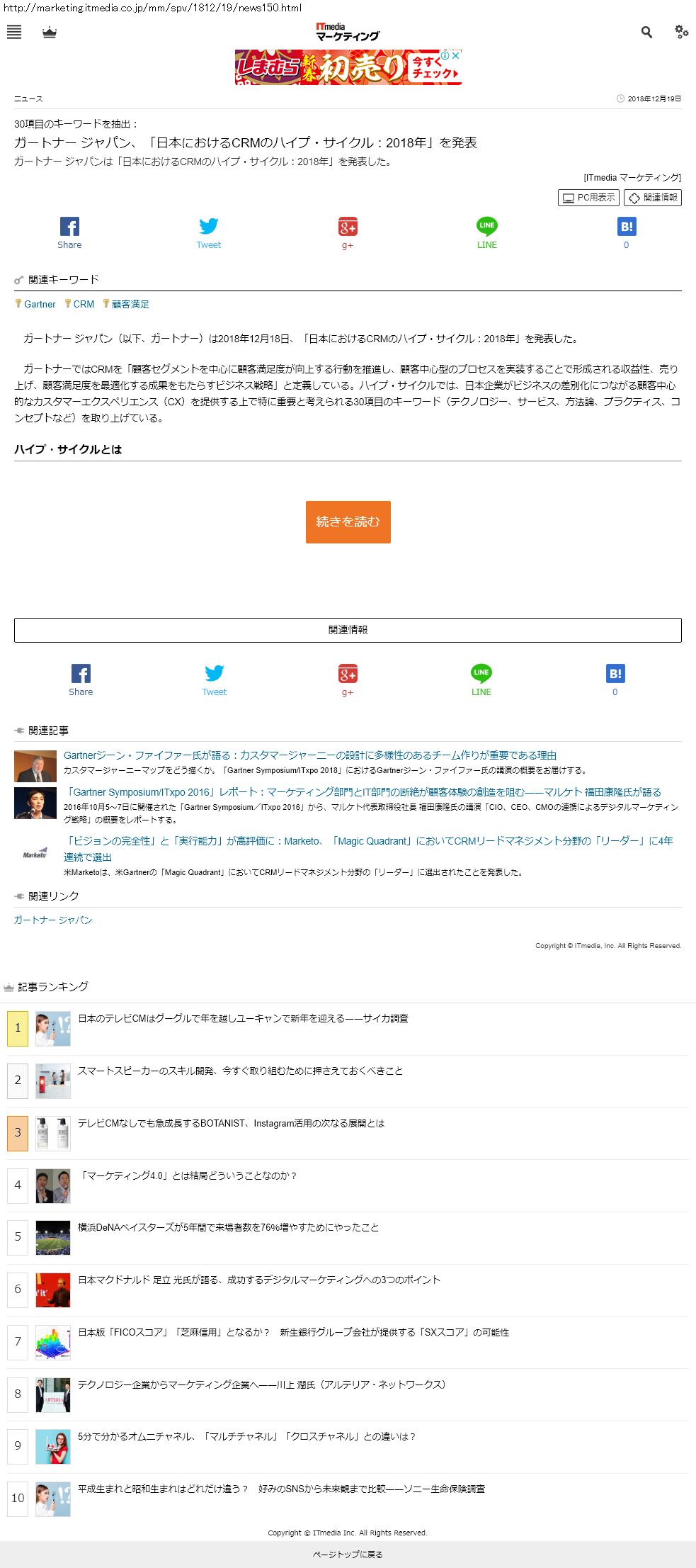Image resolution: width=696 pixels, height=1568 pixels.
Task: Open ガートナー ジャパン related link
Action: pyautogui.click(x=53, y=920)
